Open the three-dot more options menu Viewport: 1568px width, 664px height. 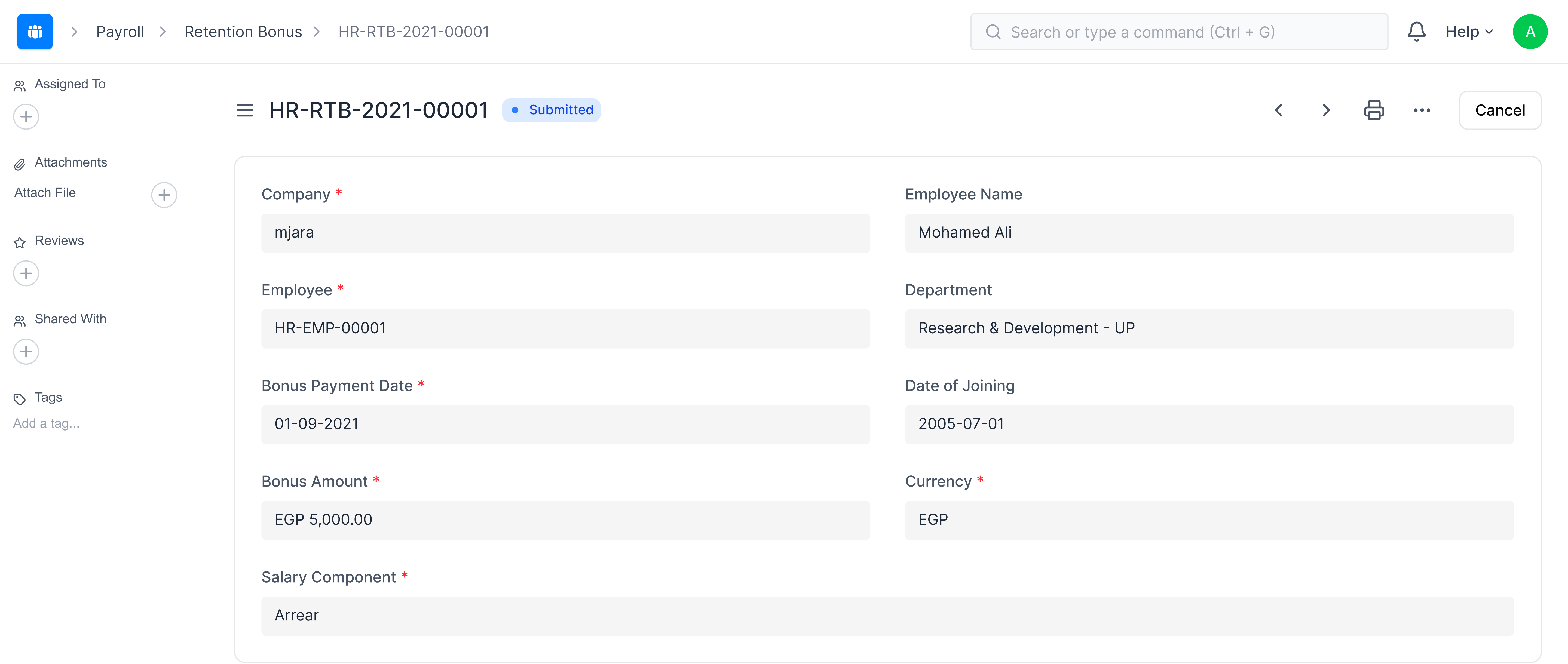coord(1421,110)
